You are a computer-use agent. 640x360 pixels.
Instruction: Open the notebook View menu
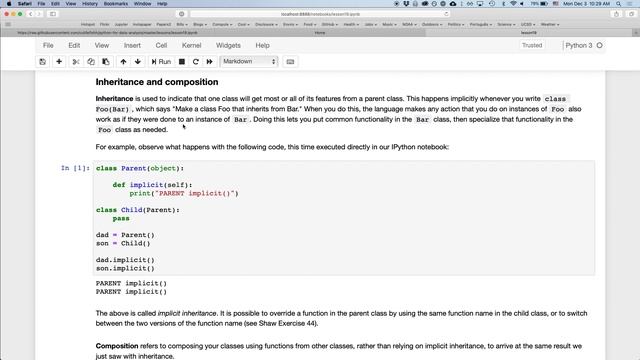(x=102, y=45)
